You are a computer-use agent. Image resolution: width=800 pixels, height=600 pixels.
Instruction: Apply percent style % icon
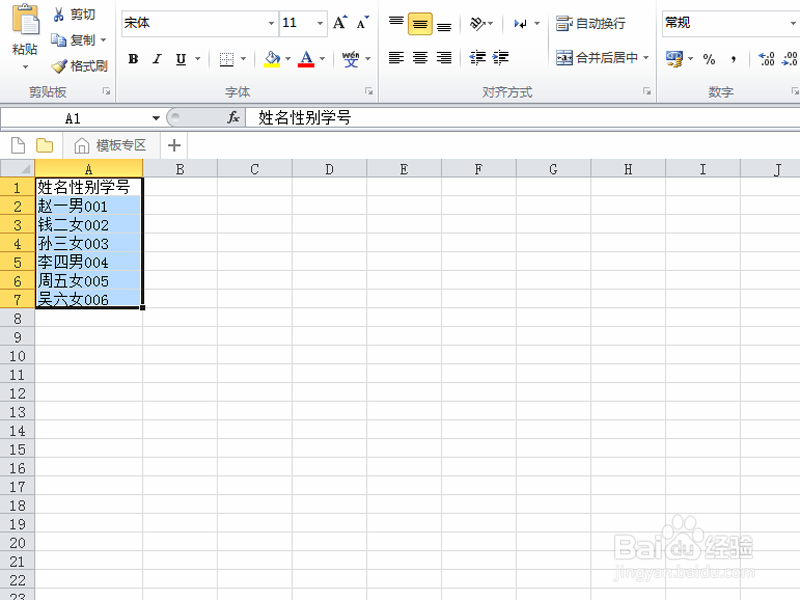point(709,59)
